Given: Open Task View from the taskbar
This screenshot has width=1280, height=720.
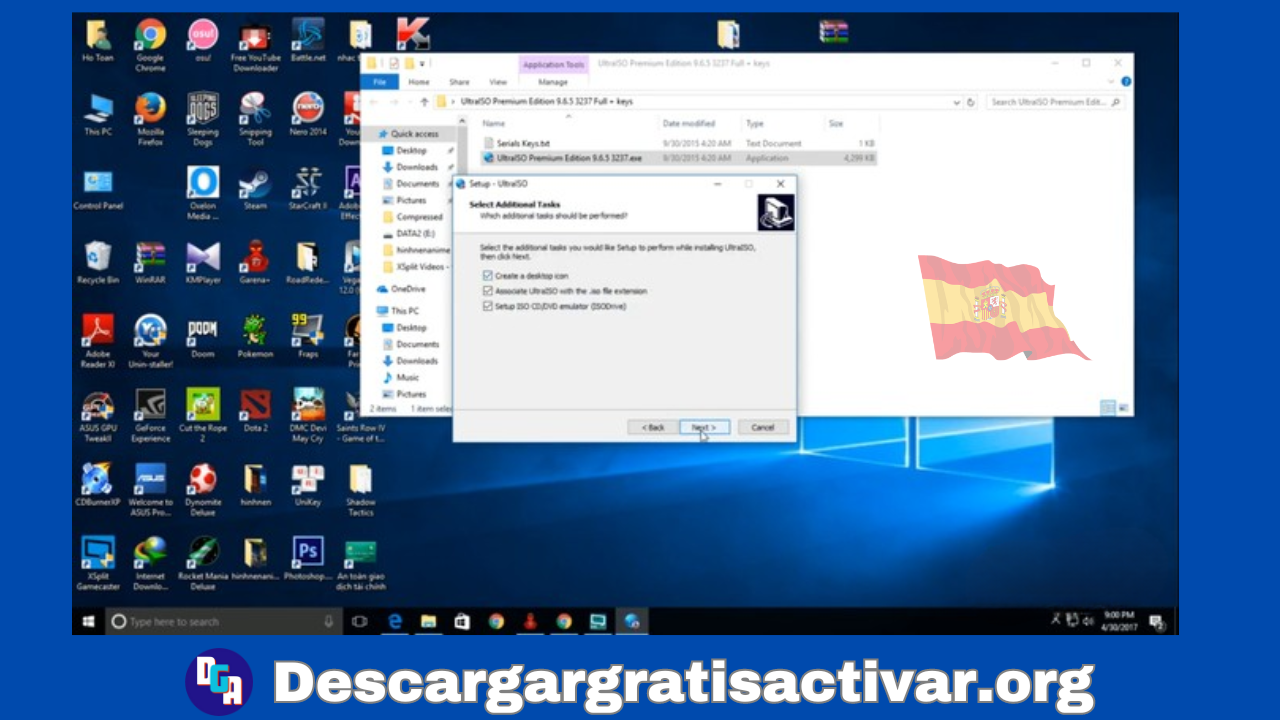Looking at the screenshot, I should pyautogui.click(x=360, y=621).
